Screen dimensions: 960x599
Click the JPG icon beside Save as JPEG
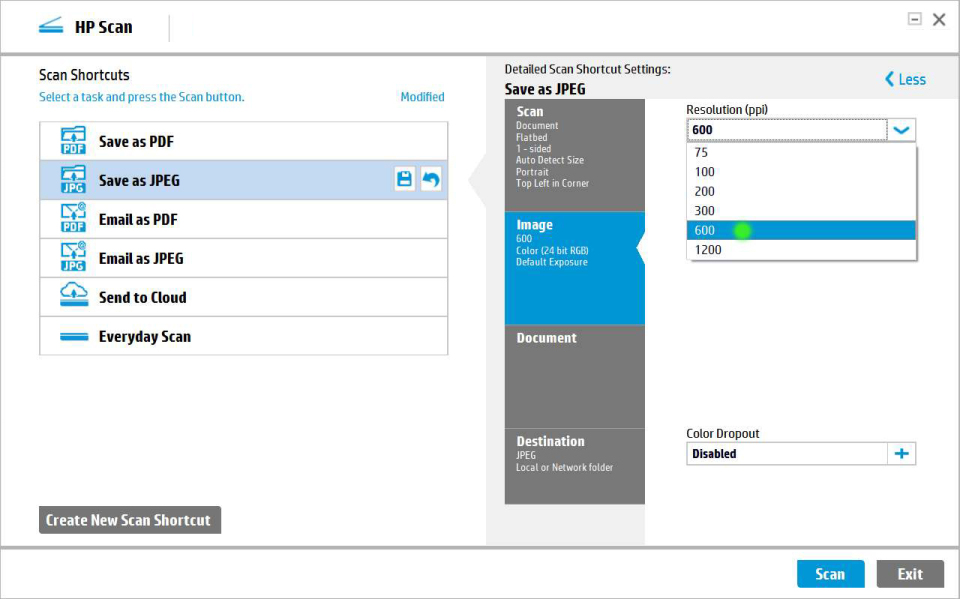73,180
